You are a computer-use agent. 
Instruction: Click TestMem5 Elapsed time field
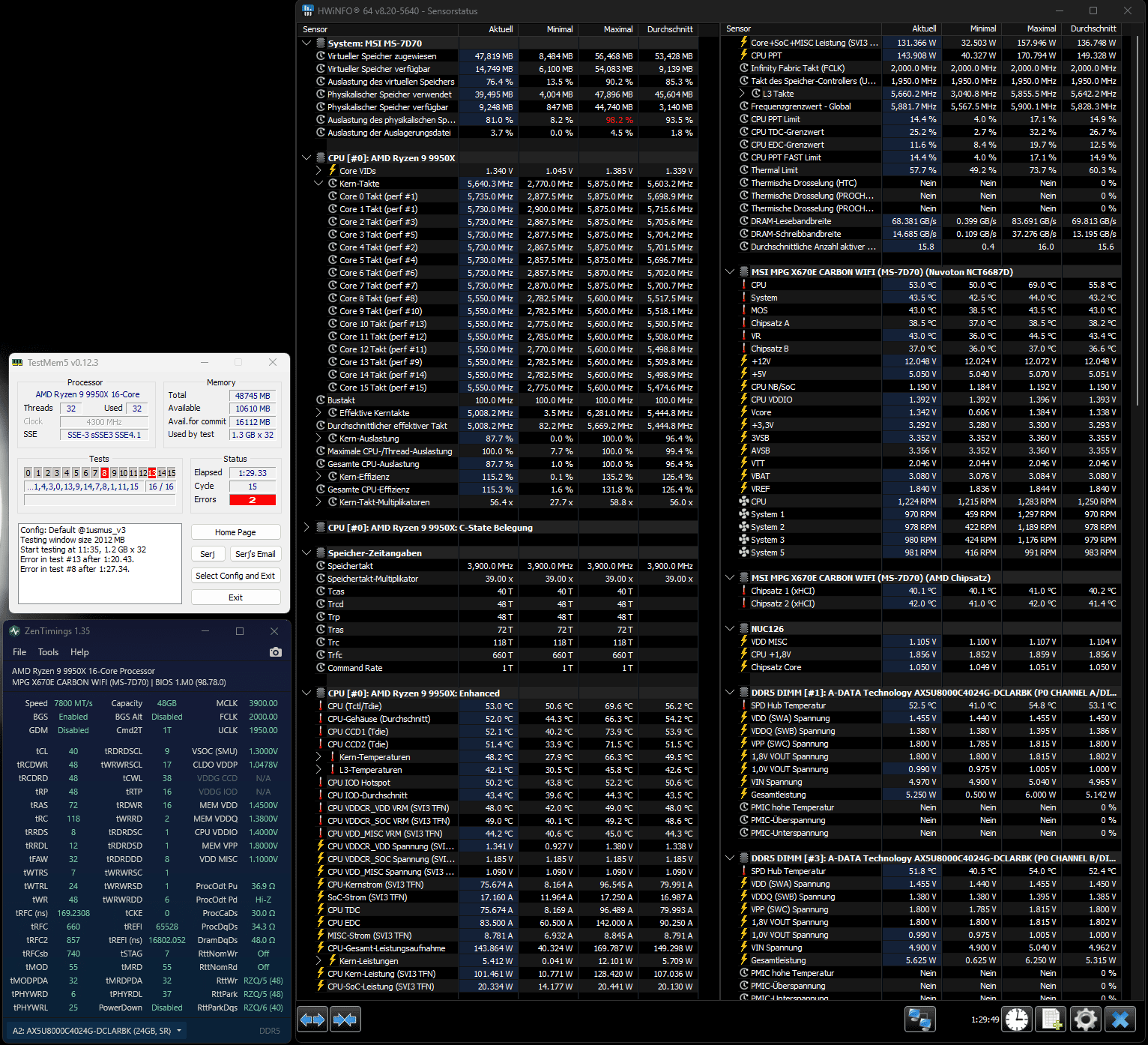click(253, 473)
